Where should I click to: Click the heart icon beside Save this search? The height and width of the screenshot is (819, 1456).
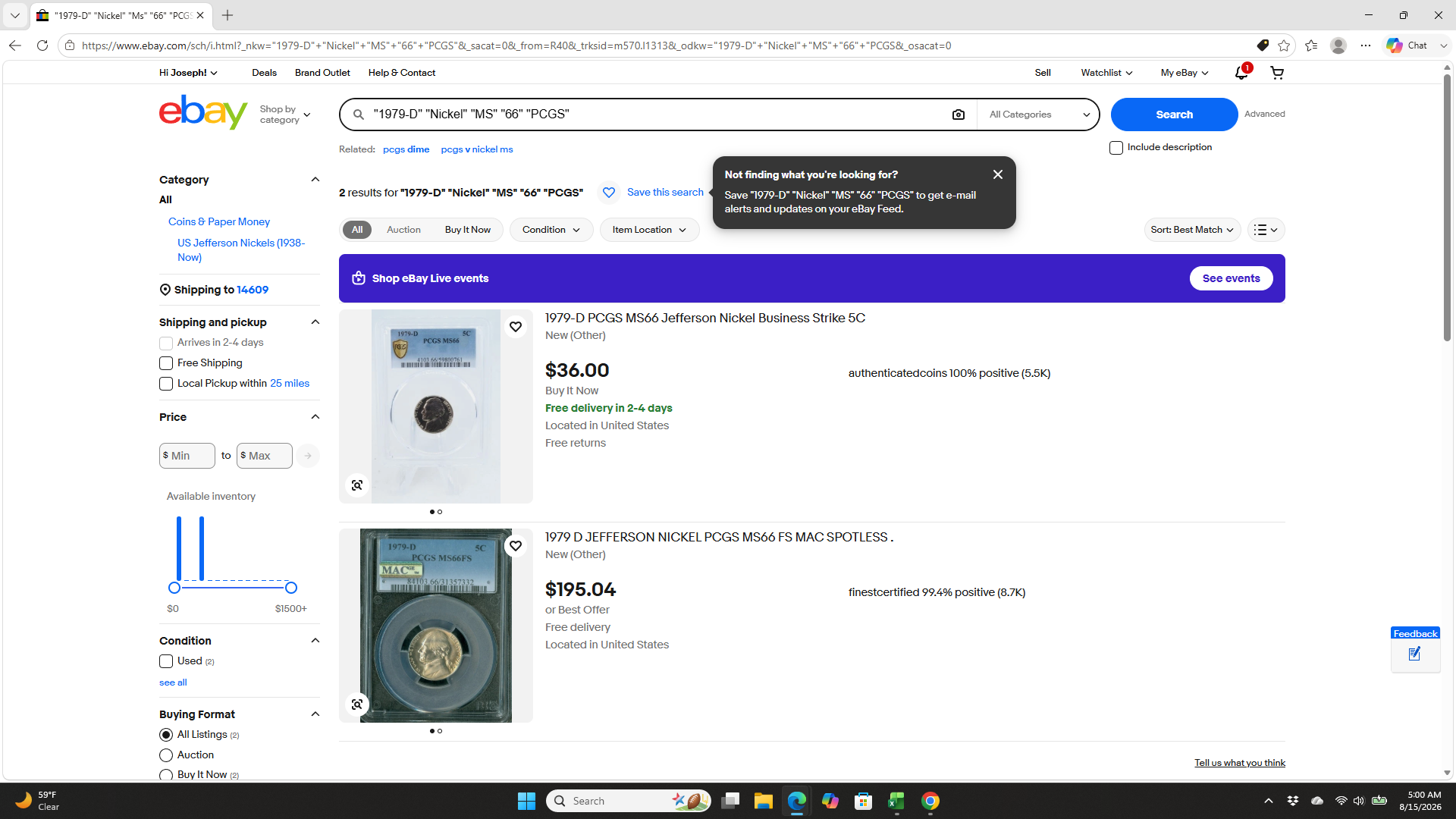point(609,193)
